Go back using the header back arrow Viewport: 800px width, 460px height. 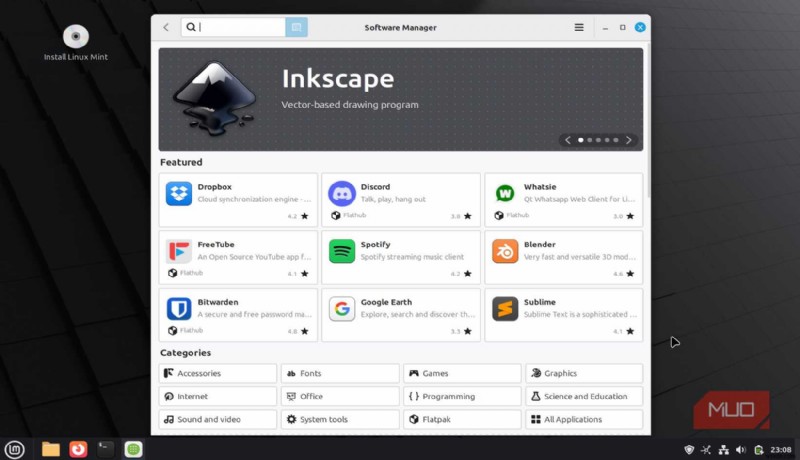tap(166, 28)
